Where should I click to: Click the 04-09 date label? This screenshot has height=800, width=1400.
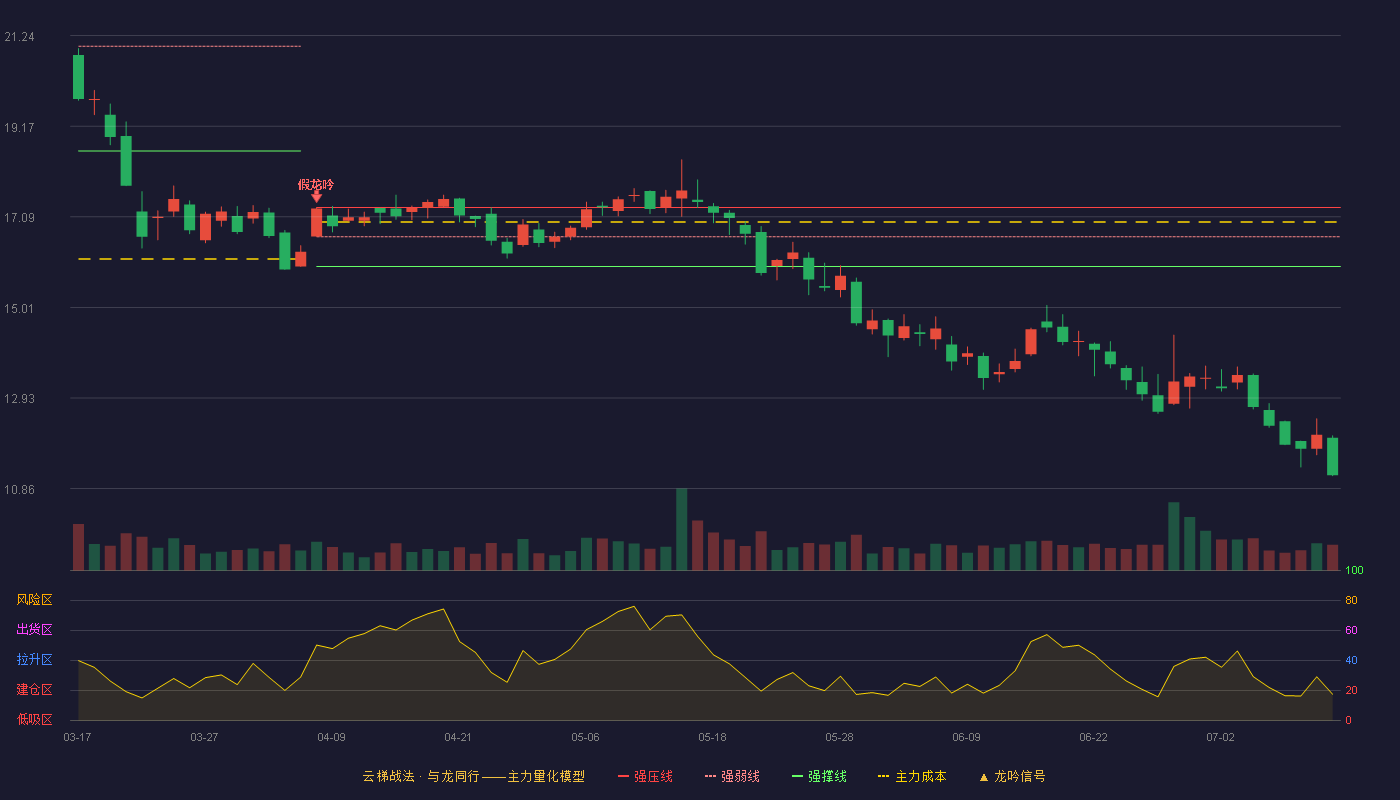(x=331, y=737)
